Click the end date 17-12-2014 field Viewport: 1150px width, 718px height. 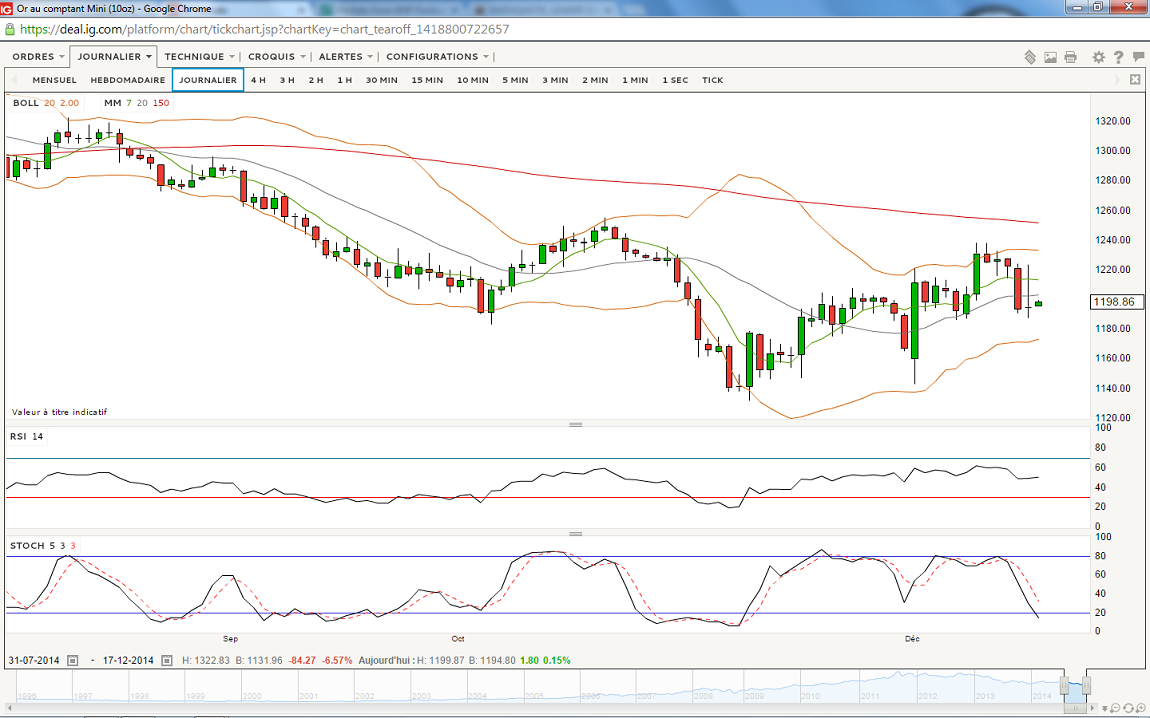coord(128,661)
